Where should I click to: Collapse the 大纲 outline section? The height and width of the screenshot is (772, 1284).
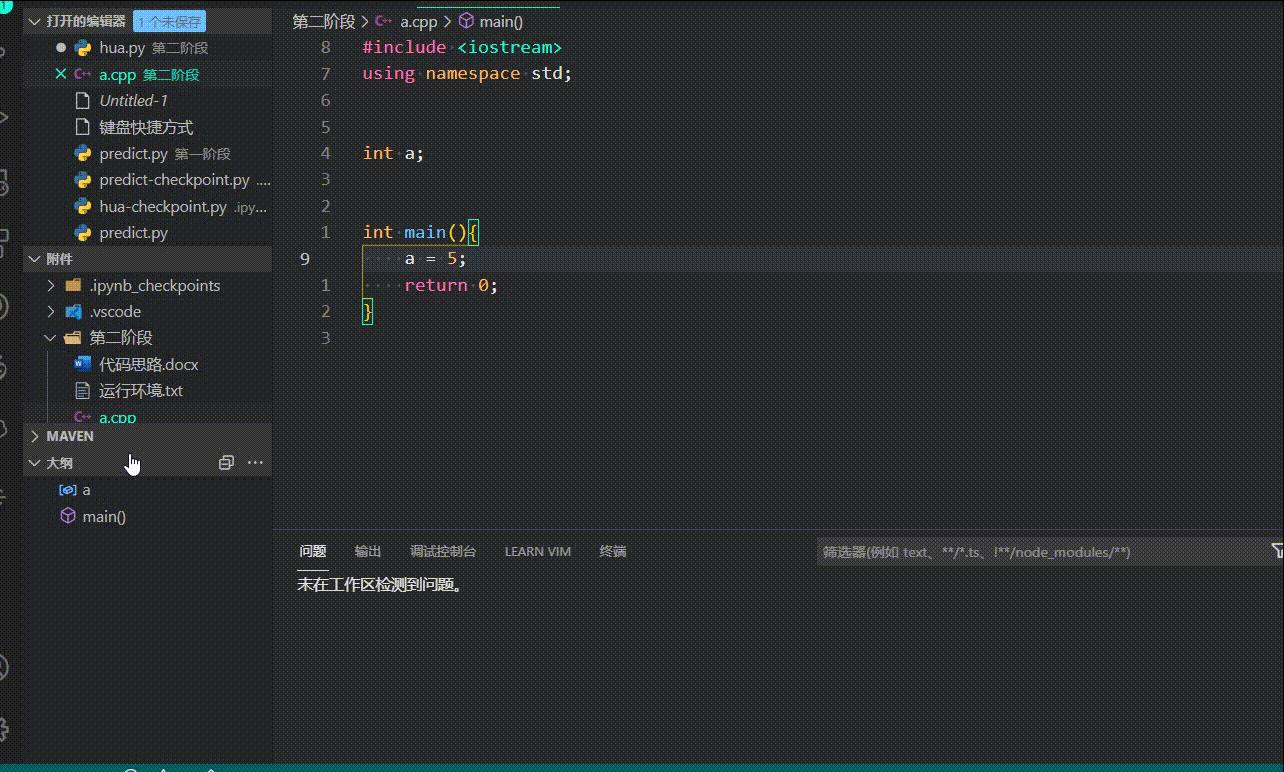click(x=35, y=463)
